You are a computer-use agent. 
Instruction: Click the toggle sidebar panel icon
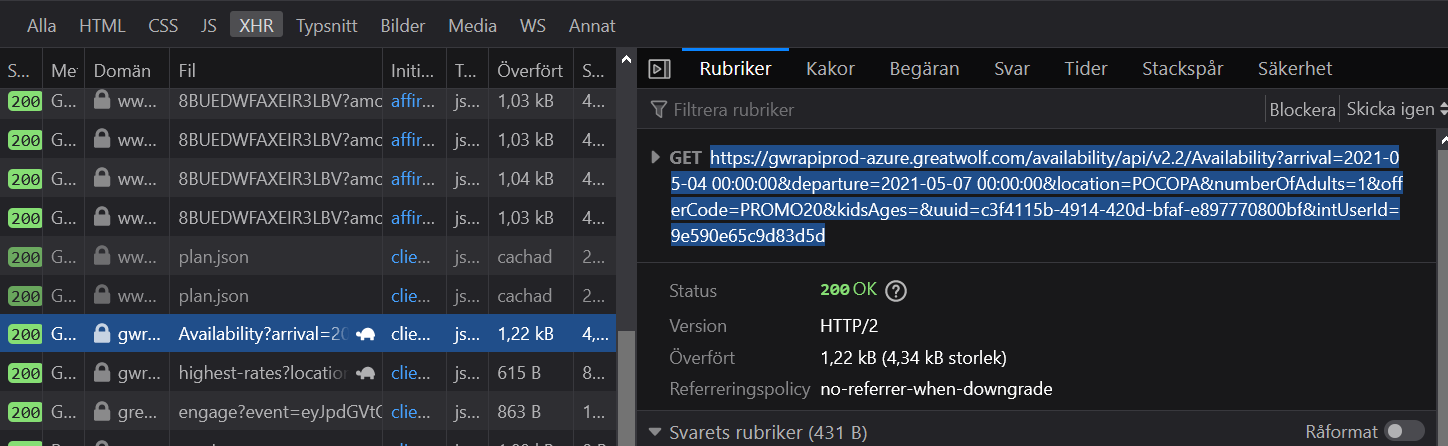659,69
